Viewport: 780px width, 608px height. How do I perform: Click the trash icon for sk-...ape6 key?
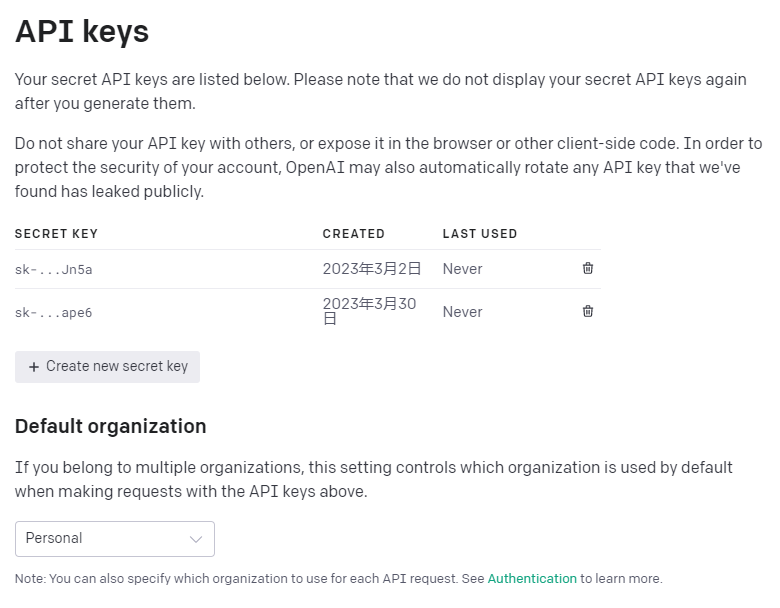tap(587, 311)
